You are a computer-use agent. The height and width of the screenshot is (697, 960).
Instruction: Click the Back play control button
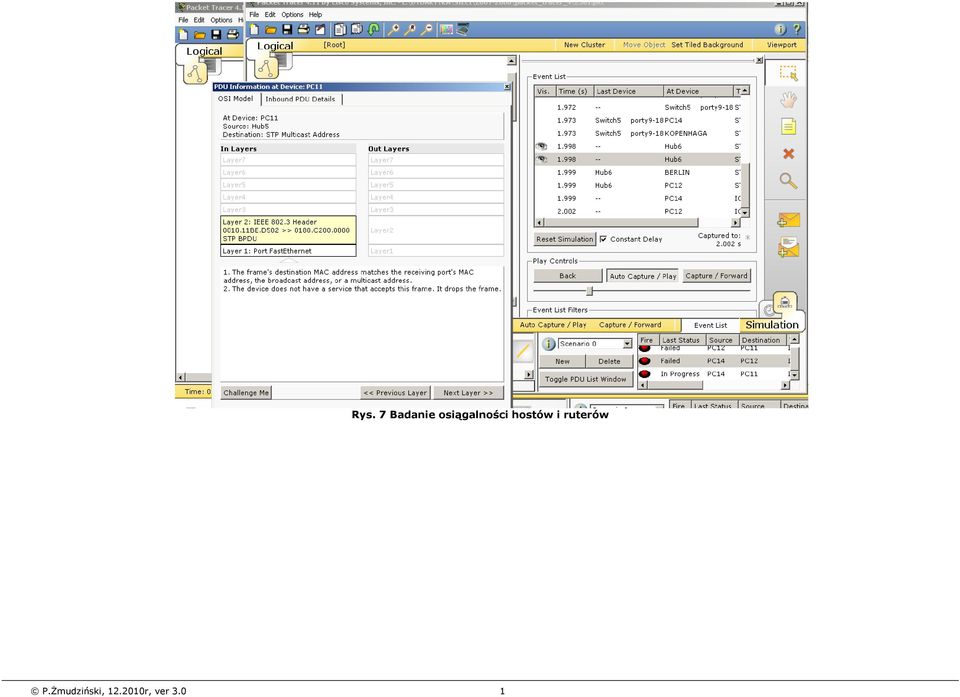pyautogui.click(x=568, y=276)
